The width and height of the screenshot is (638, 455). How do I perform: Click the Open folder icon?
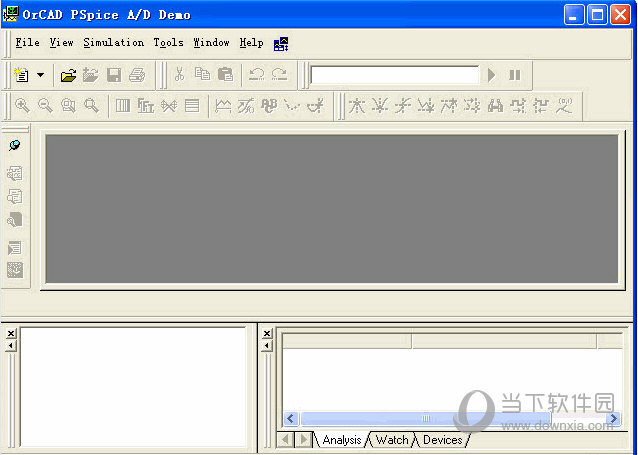coord(68,75)
